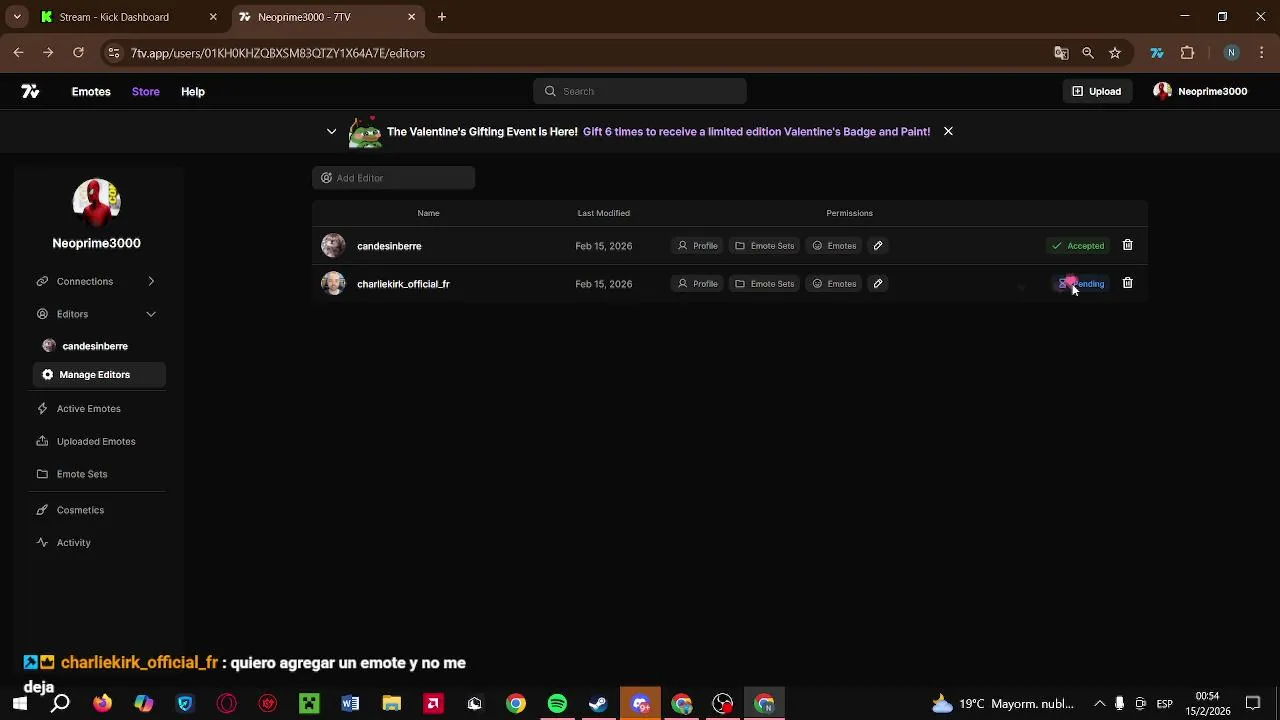Click candesinberre avatar in editors table
Screen dimensions: 1280x720
[x=333, y=246]
